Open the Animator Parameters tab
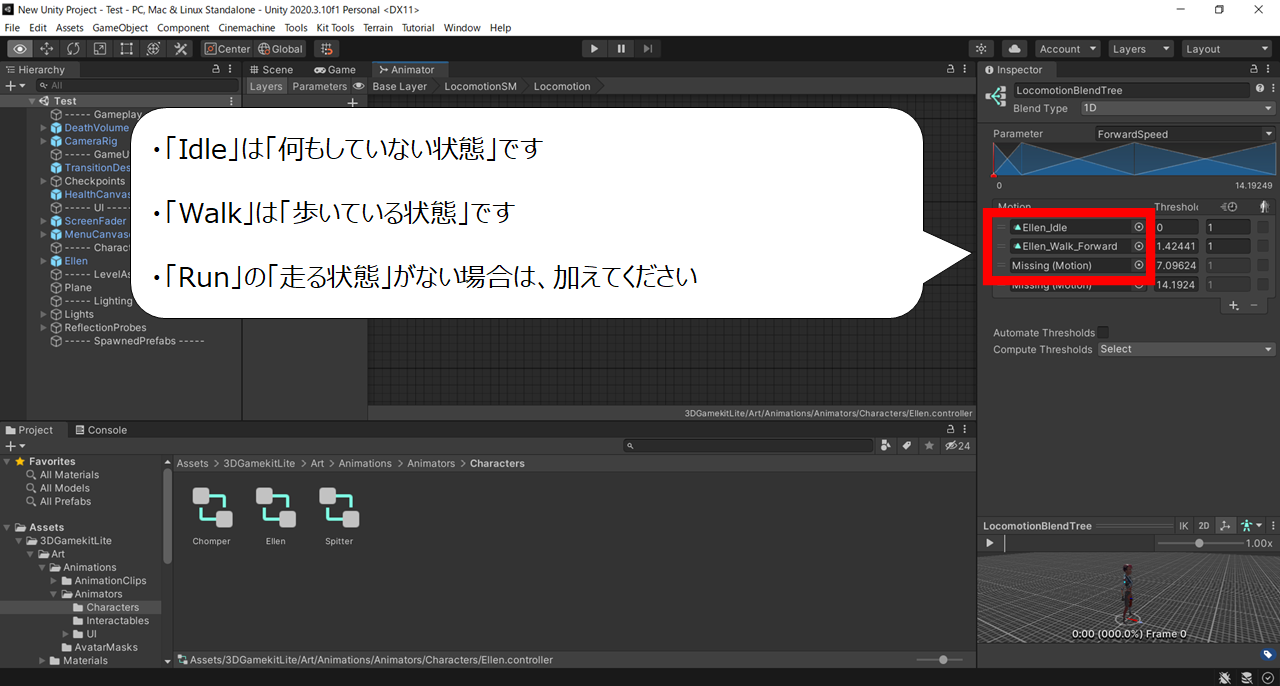Image resolution: width=1280 pixels, height=686 pixels. [319, 86]
